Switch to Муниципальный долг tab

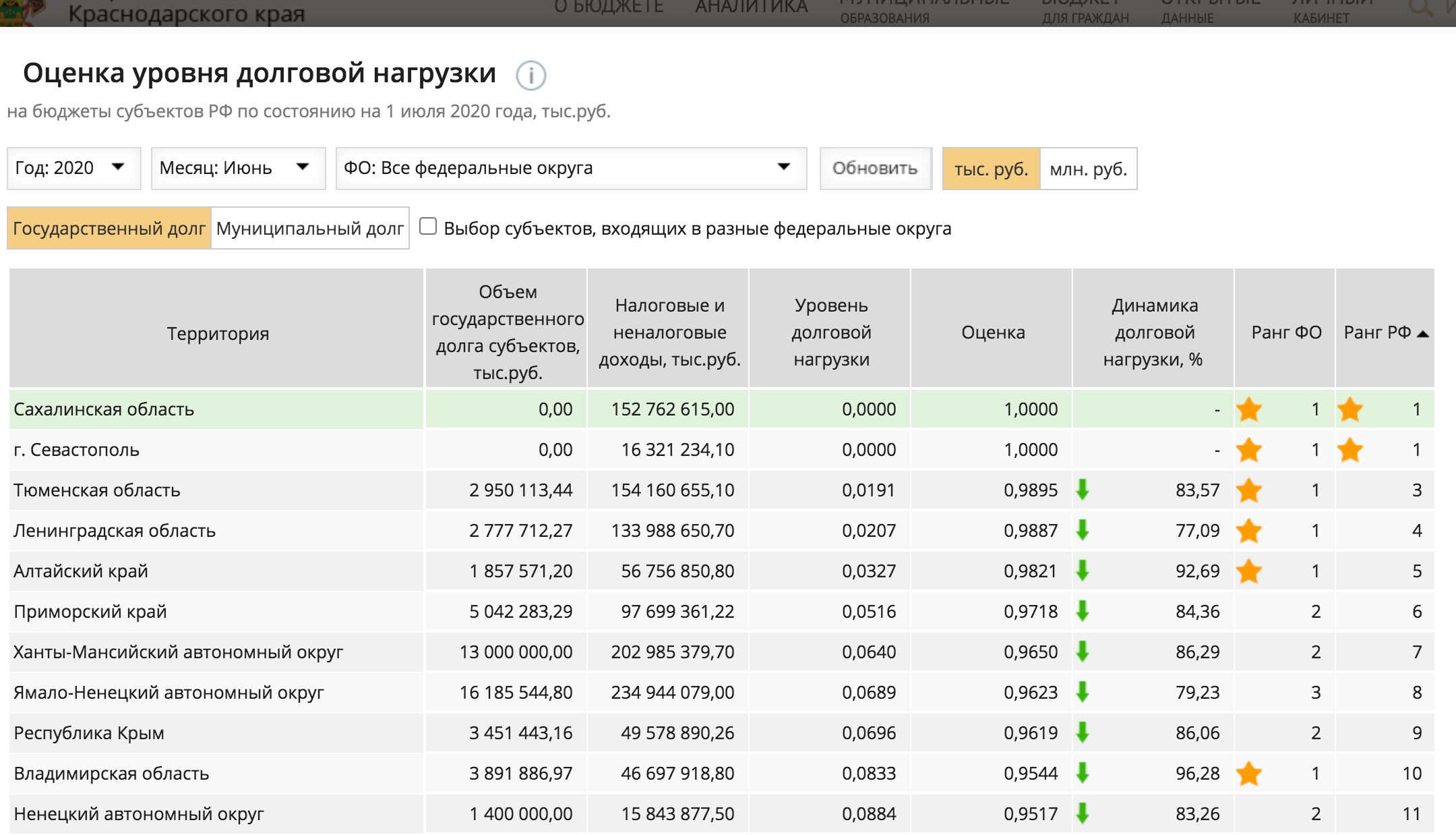tap(310, 229)
